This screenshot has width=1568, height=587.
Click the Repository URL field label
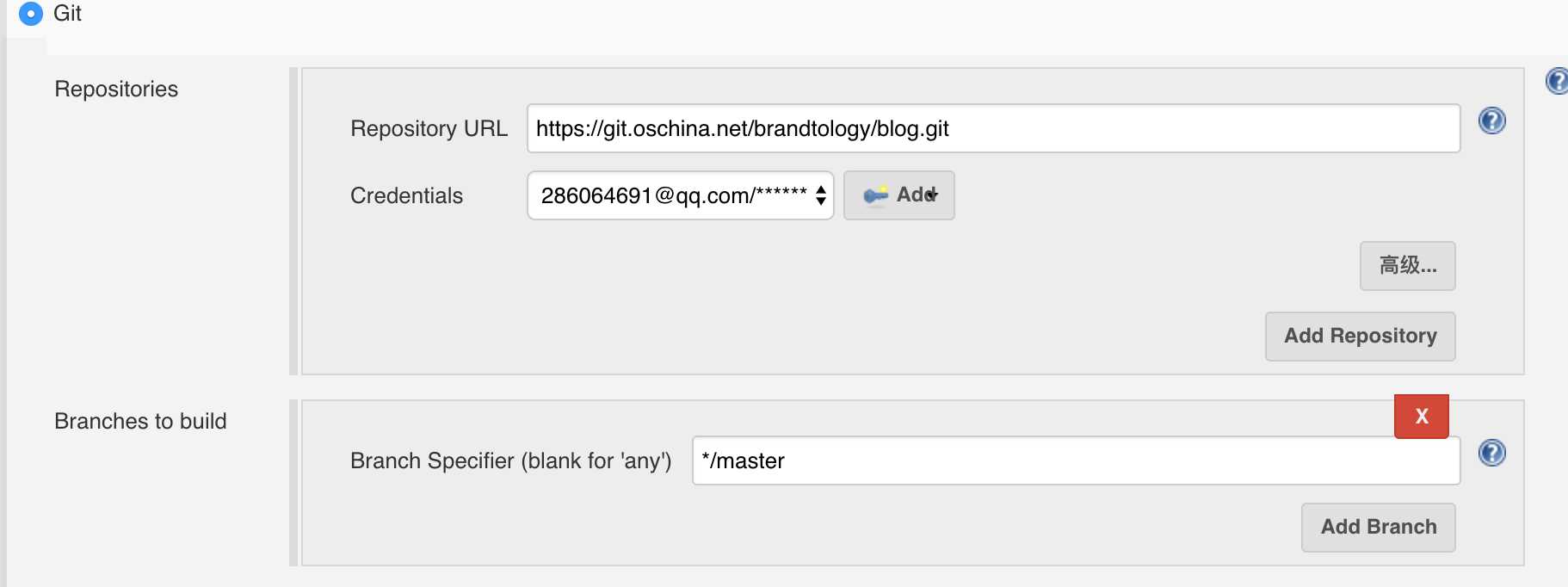tap(429, 128)
